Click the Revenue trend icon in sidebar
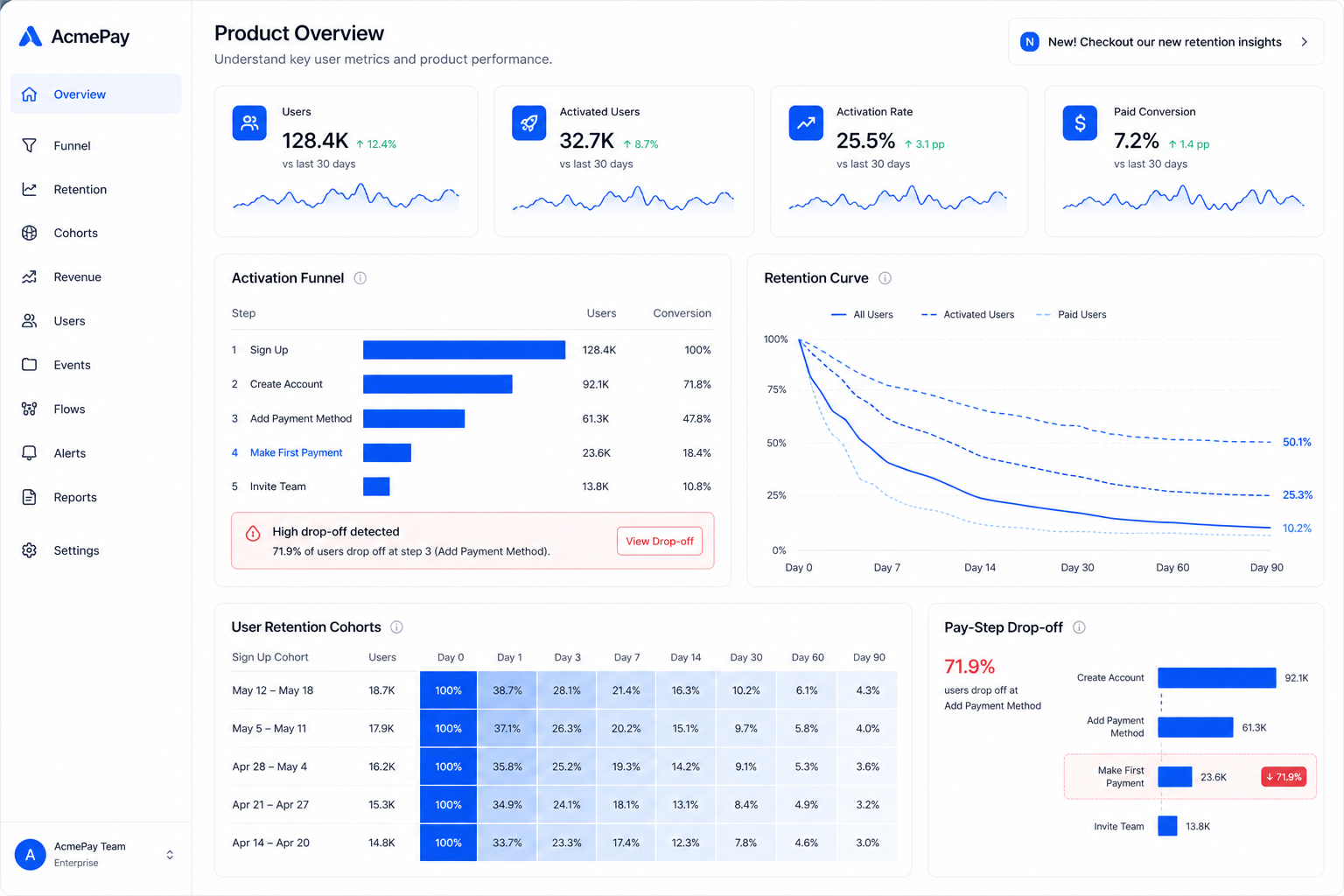Viewport: 1344px width, 896px height. pos(30,276)
